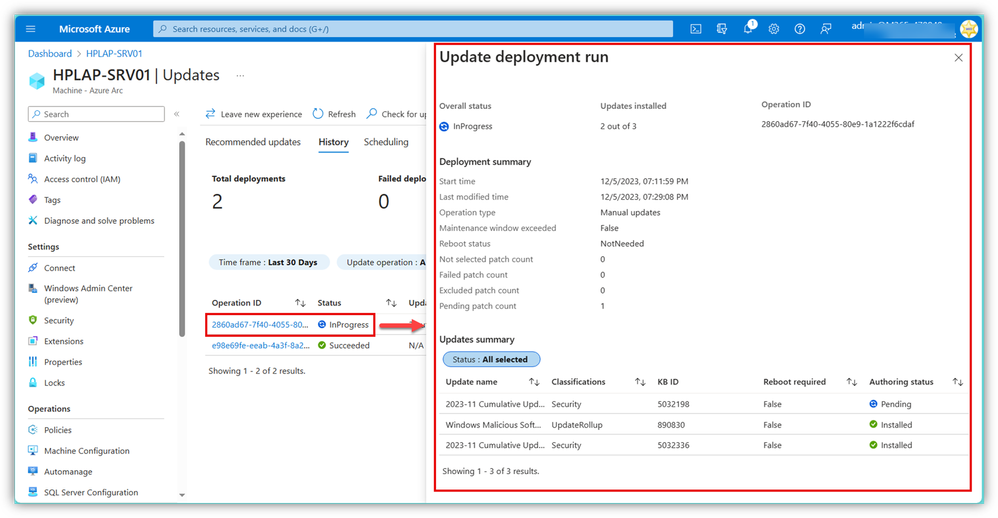Viewport: 998px width, 518px height.
Task: Select KB ID 5032336 cell
Action: (x=673, y=445)
